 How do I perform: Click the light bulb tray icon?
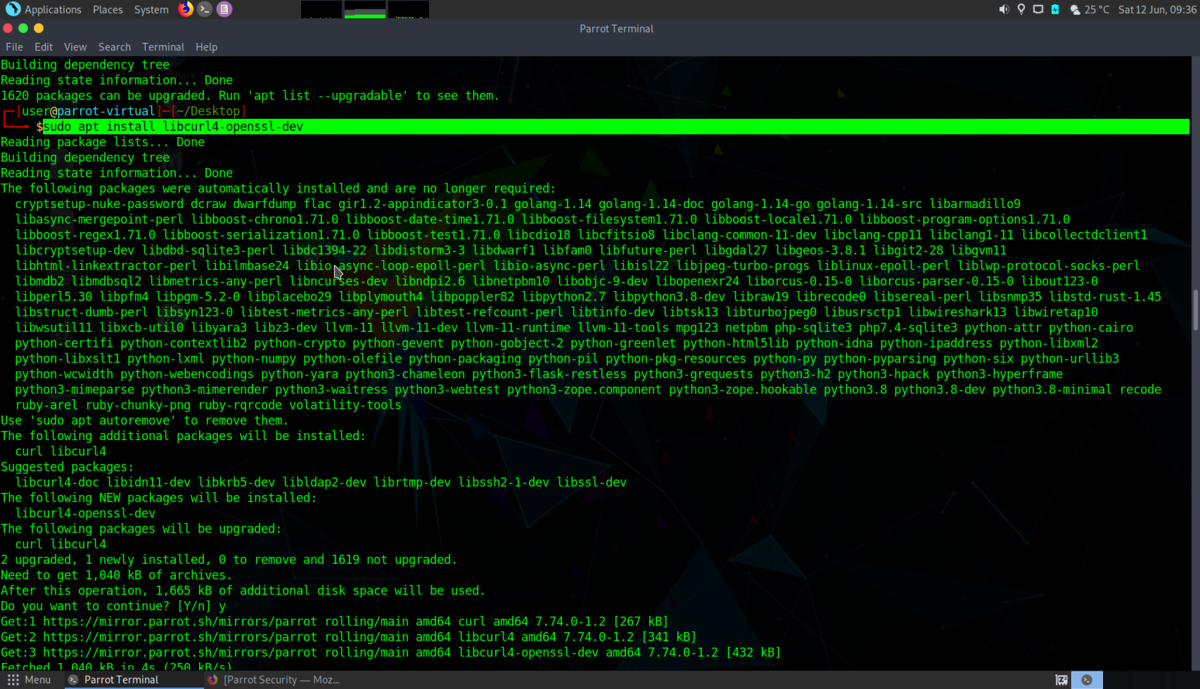(x=1021, y=9)
